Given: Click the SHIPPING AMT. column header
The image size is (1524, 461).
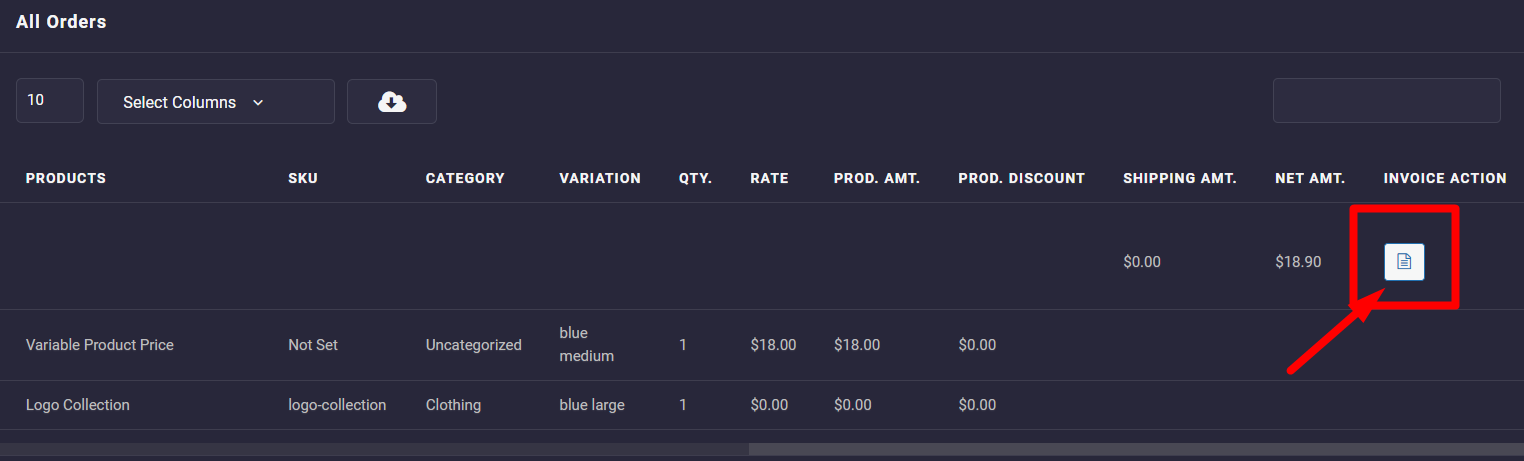Looking at the screenshot, I should coord(1180,179).
